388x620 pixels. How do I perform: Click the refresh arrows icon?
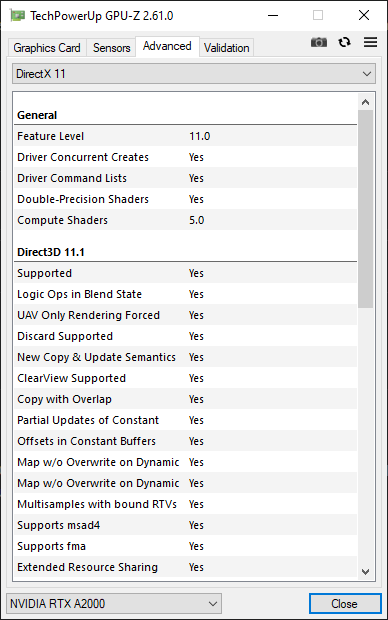tap(344, 42)
